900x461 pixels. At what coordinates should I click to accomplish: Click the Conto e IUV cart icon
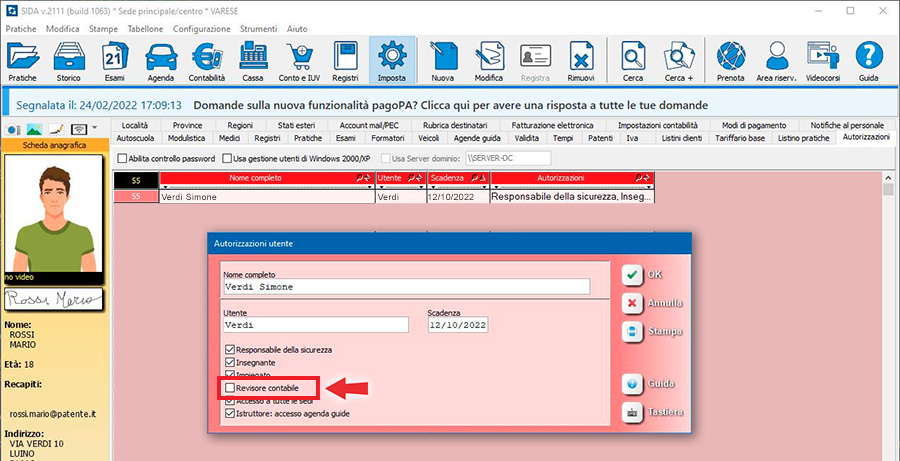click(x=298, y=61)
